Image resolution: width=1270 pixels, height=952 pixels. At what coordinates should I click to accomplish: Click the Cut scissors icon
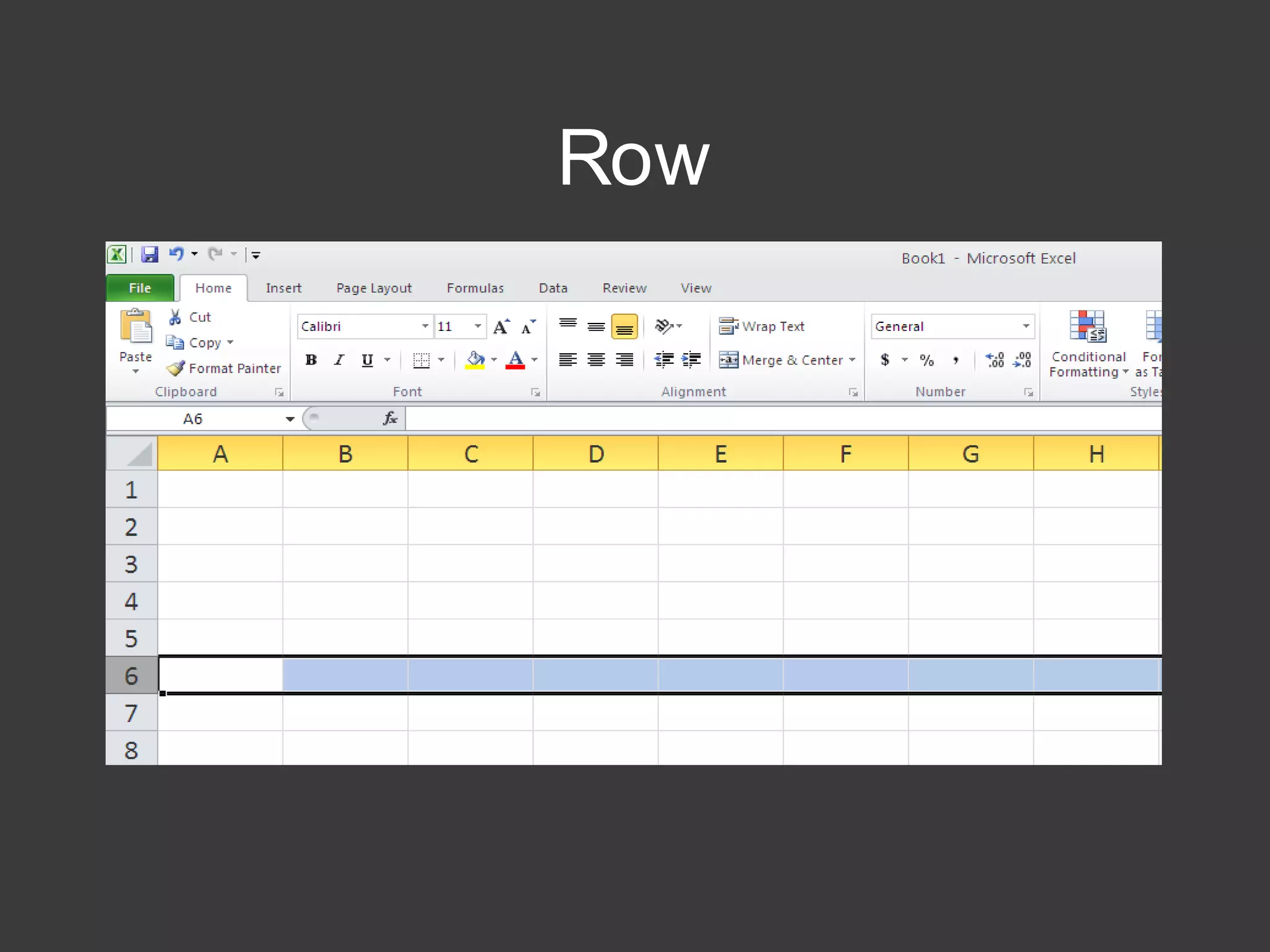pos(175,317)
